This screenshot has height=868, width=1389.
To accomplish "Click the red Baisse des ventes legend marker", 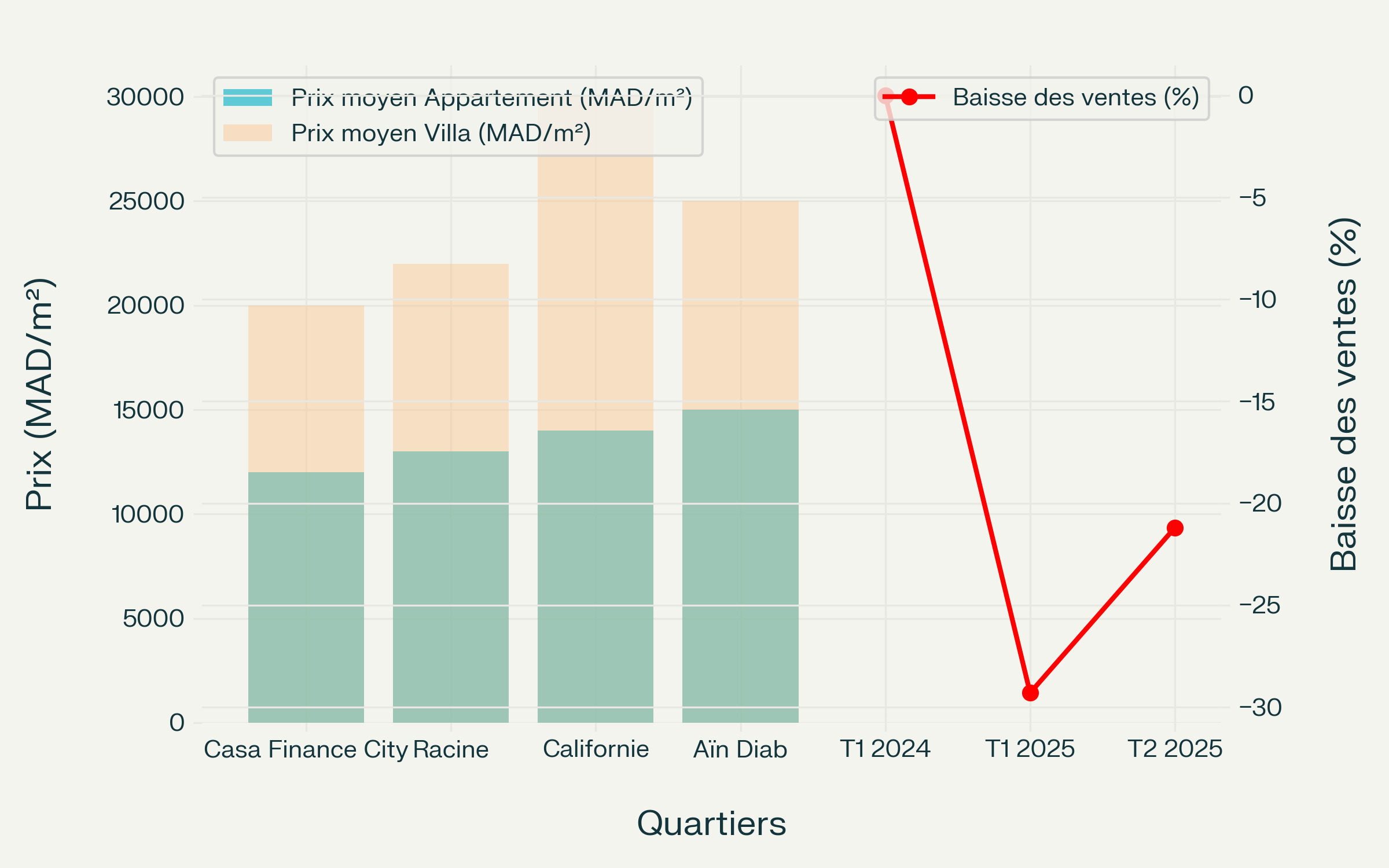I will point(909,97).
